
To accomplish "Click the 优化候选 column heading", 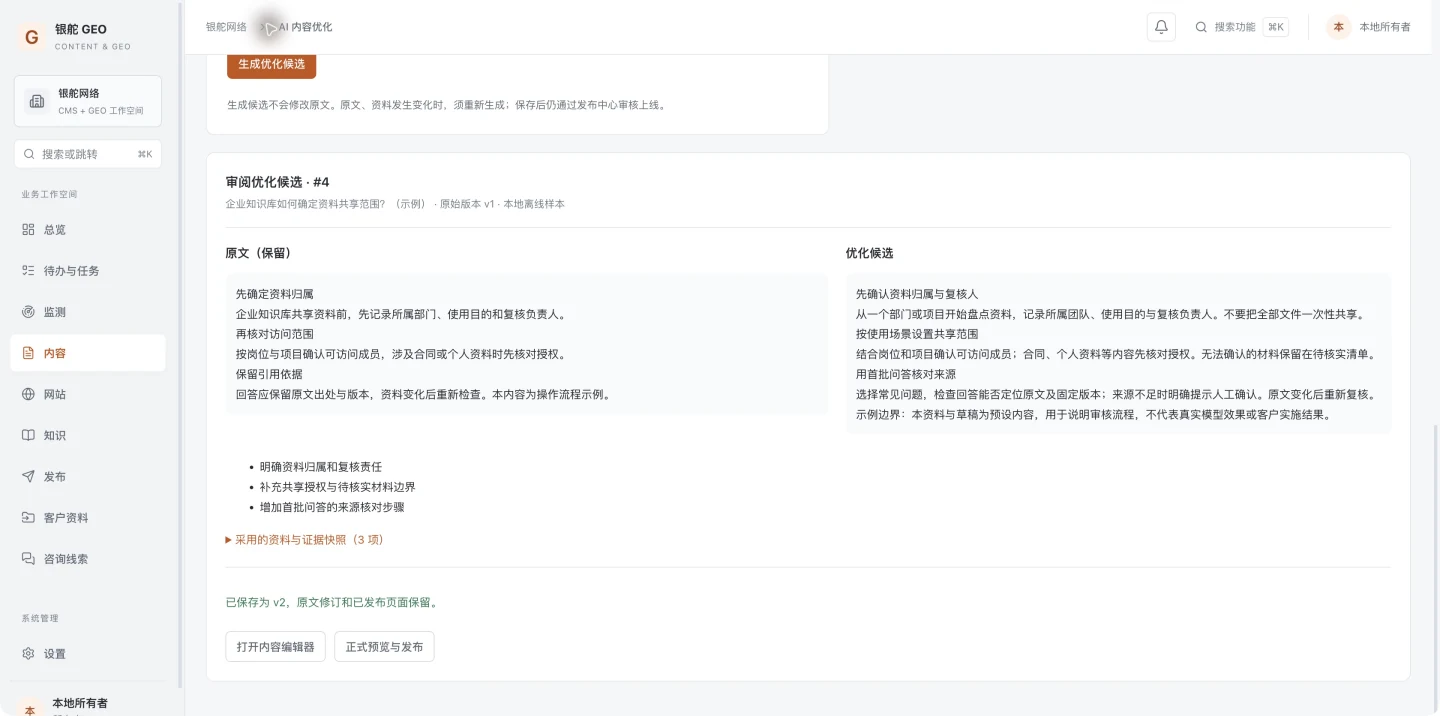I will click(x=869, y=253).
